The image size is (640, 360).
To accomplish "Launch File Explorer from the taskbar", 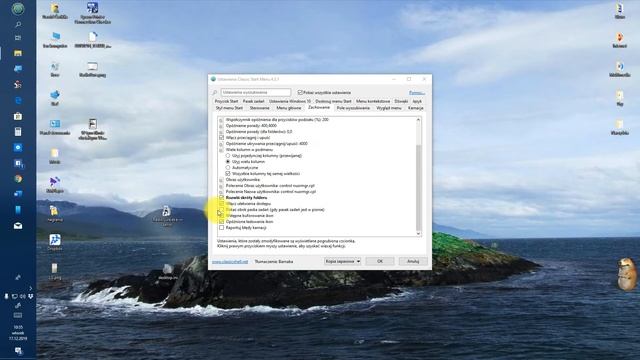I will pos(18,53).
